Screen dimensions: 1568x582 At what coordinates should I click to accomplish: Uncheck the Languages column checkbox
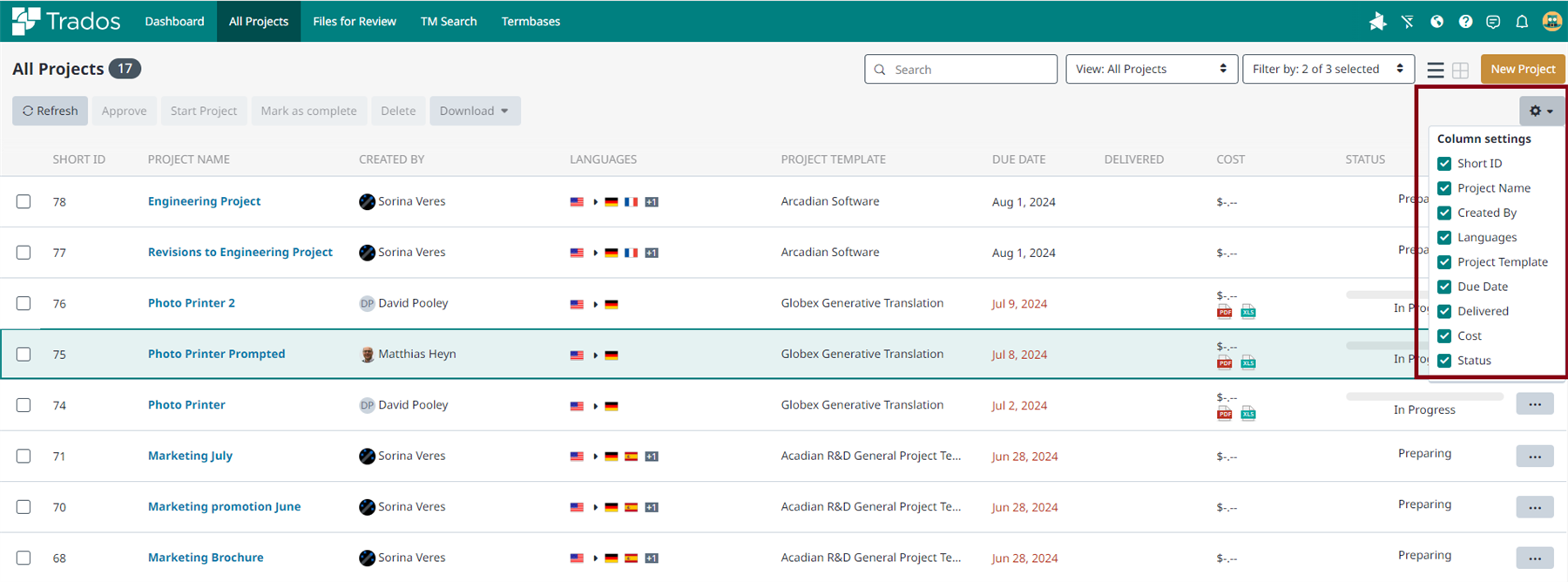[x=1444, y=237]
